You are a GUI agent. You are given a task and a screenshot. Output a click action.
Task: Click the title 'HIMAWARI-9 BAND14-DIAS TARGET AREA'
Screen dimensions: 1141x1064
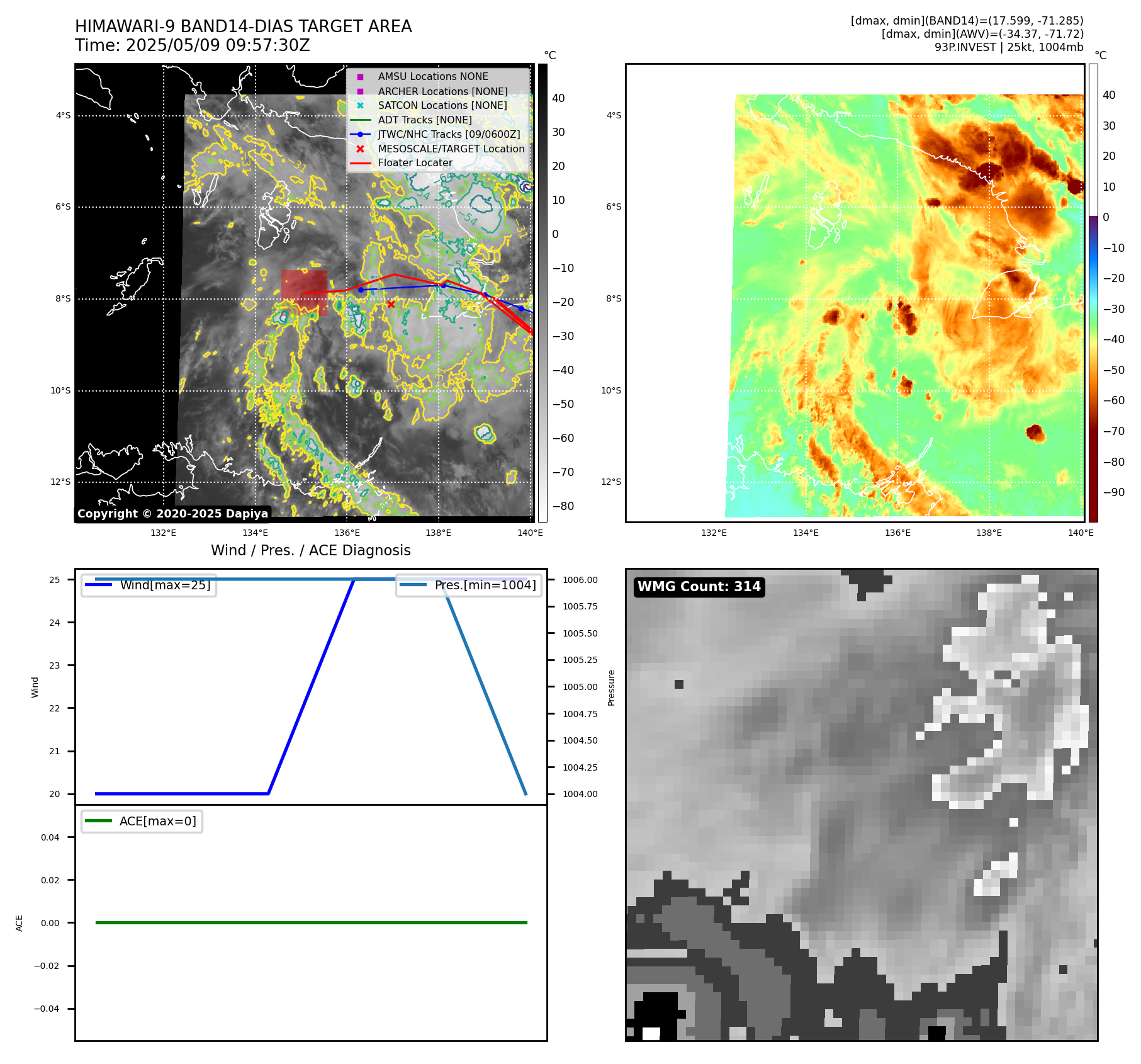244,26
